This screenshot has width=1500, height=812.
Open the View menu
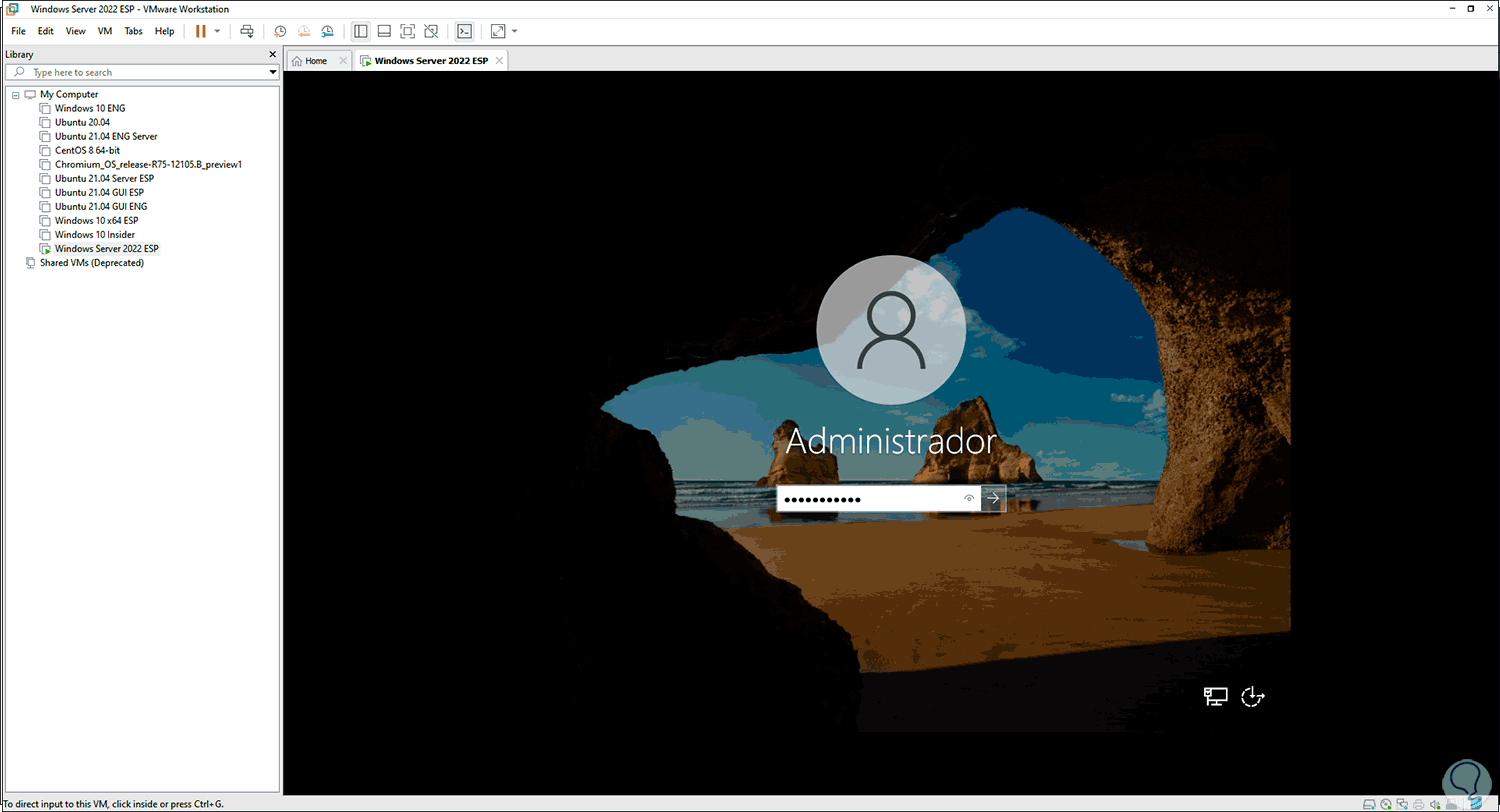pyautogui.click(x=76, y=31)
